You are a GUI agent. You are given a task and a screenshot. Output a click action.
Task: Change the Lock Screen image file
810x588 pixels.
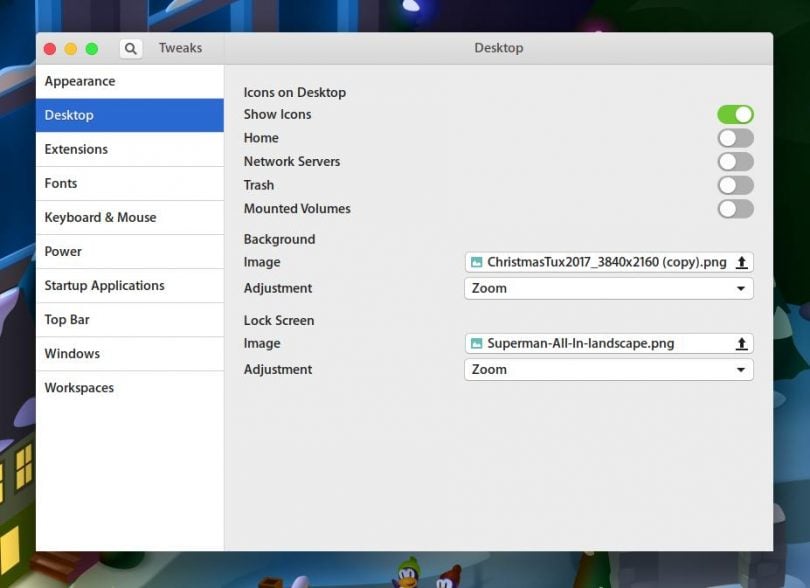point(600,343)
